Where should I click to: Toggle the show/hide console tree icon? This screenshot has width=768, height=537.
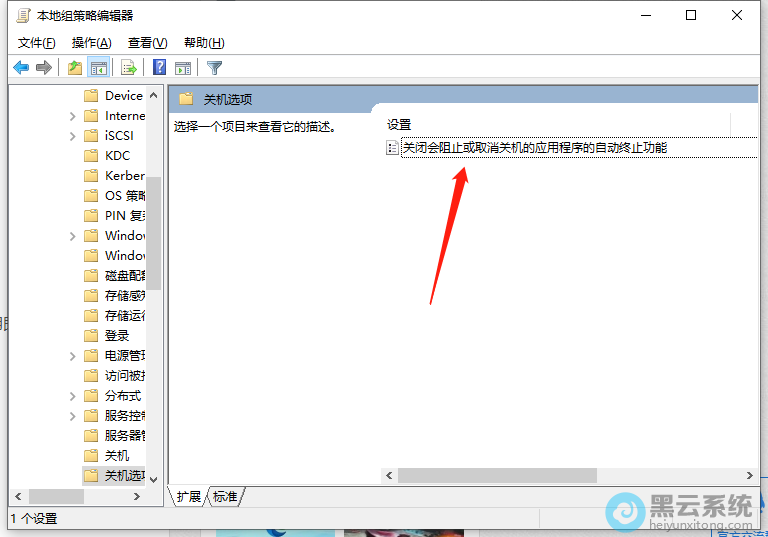click(x=98, y=68)
